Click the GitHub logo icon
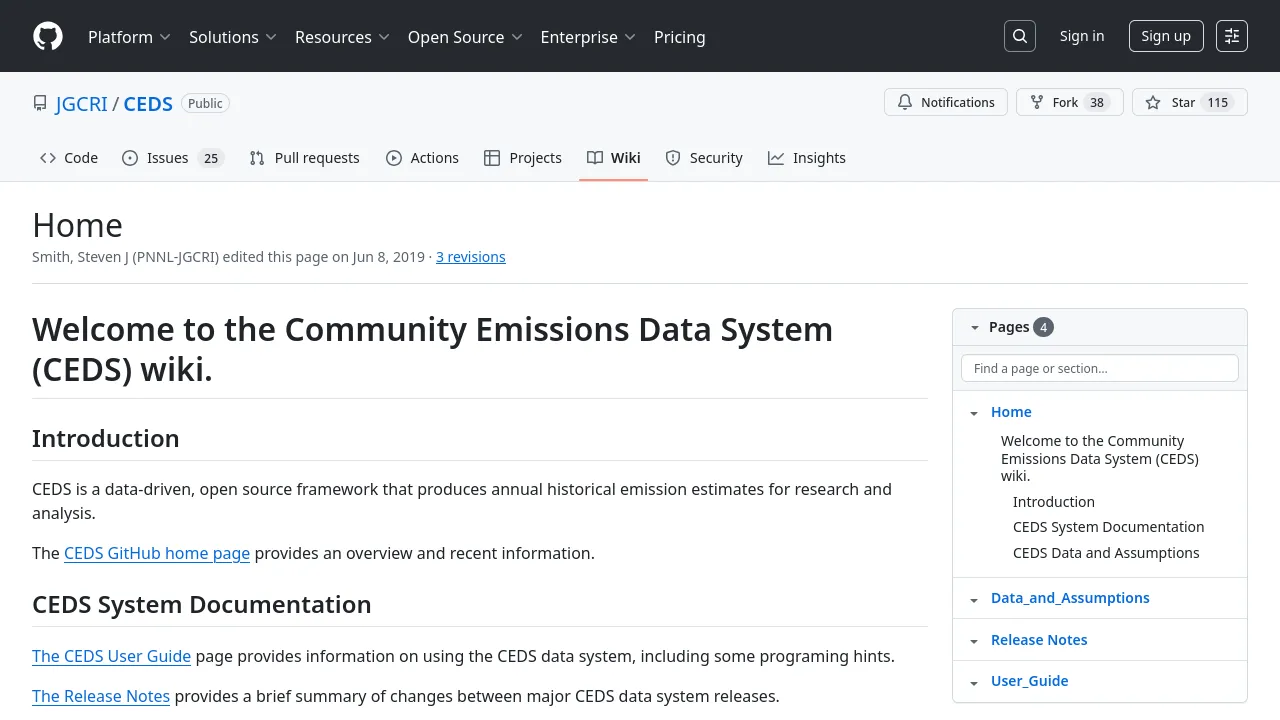The width and height of the screenshot is (1280, 720). [x=47, y=36]
